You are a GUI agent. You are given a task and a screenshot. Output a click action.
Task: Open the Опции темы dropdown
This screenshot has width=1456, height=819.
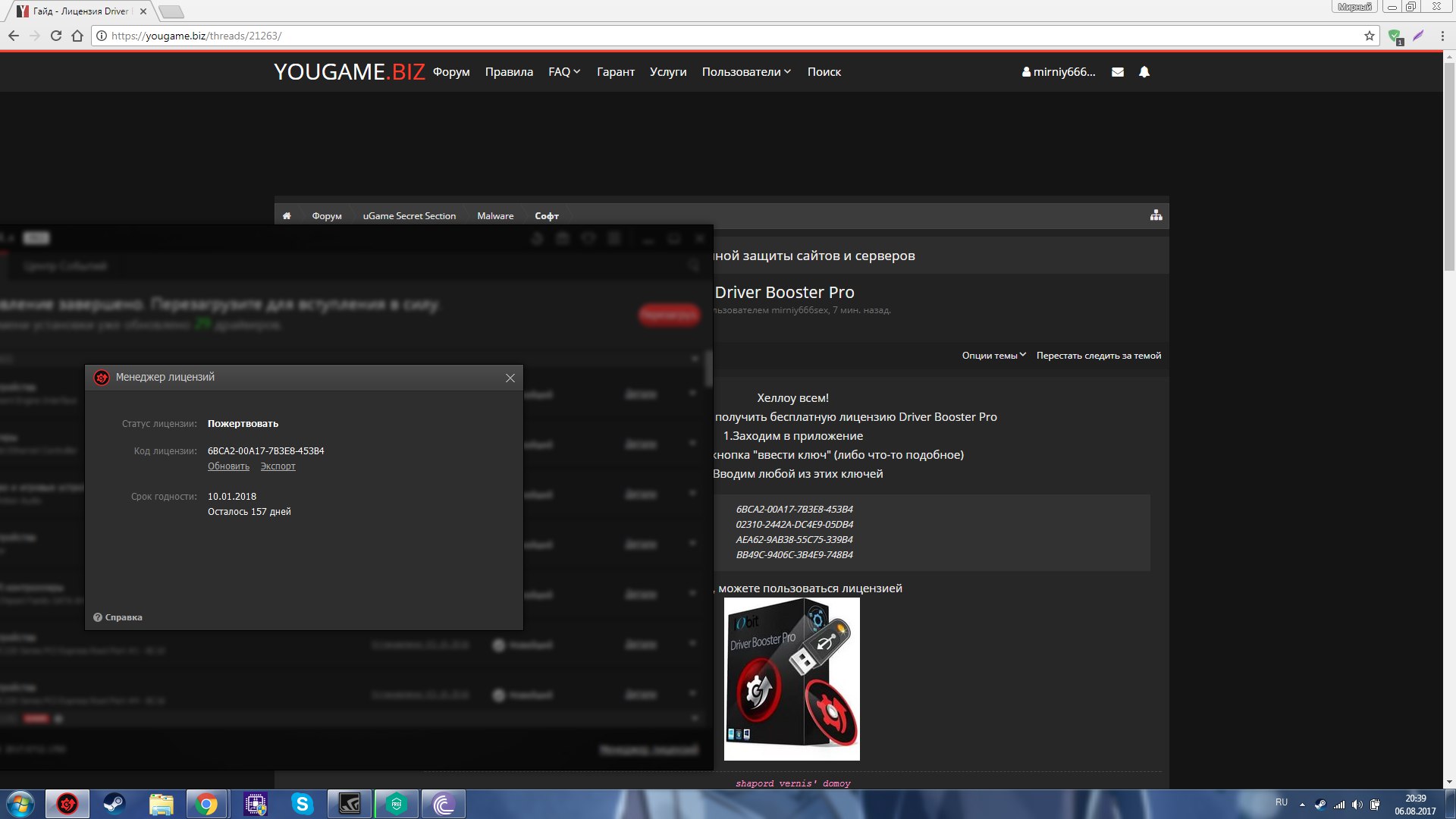point(993,356)
